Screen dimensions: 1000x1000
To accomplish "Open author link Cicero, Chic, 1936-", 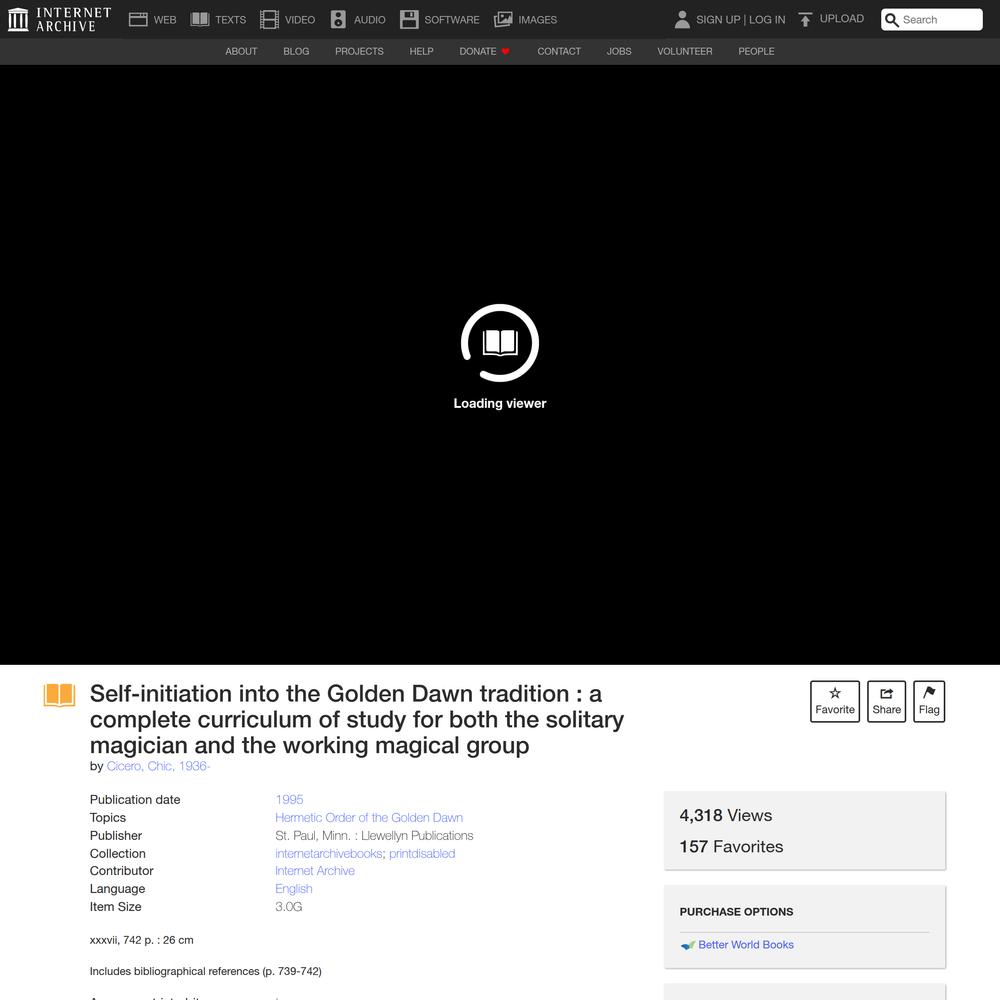I will 158,766.
